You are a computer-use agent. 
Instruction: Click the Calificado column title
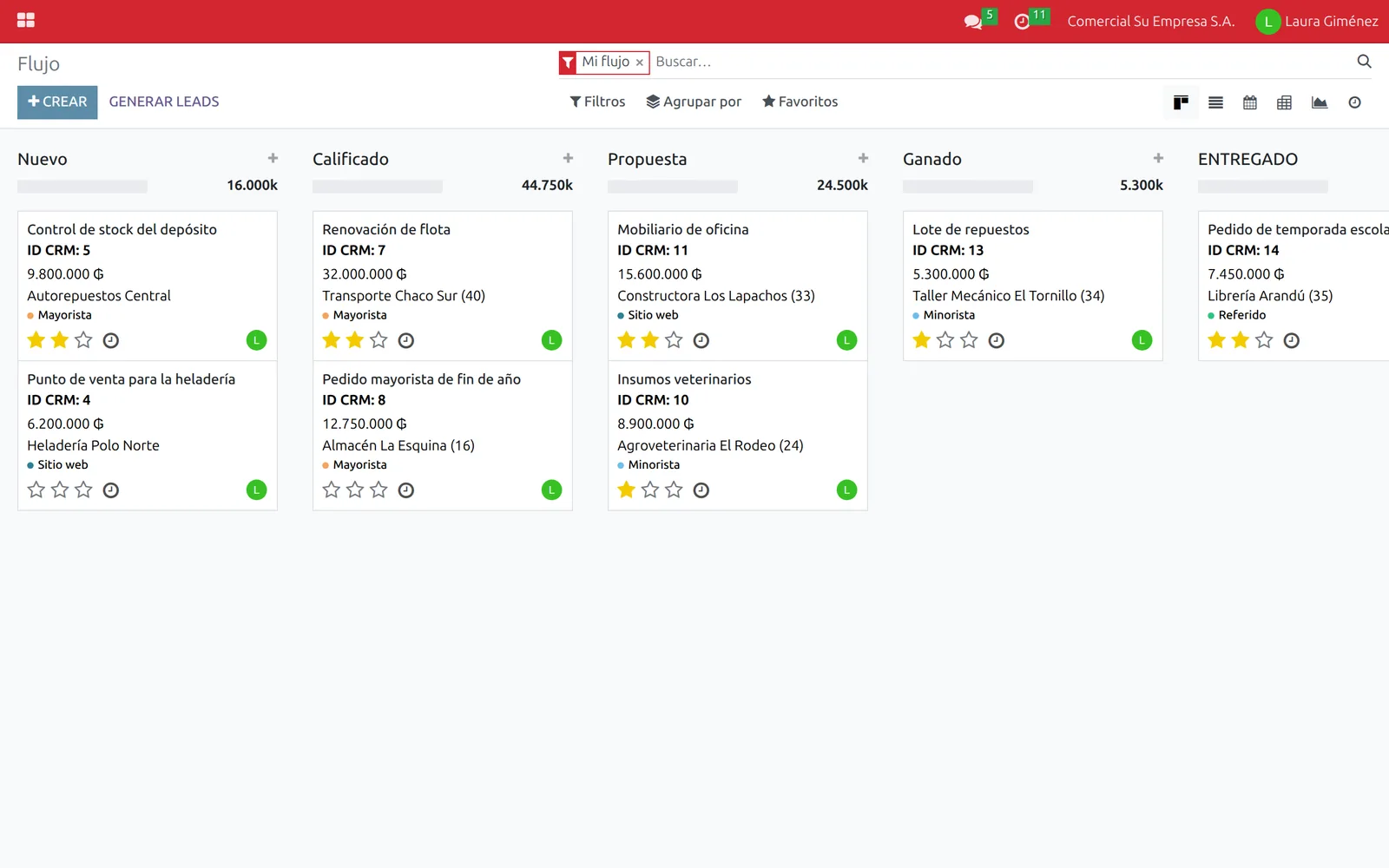click(351, 159)
